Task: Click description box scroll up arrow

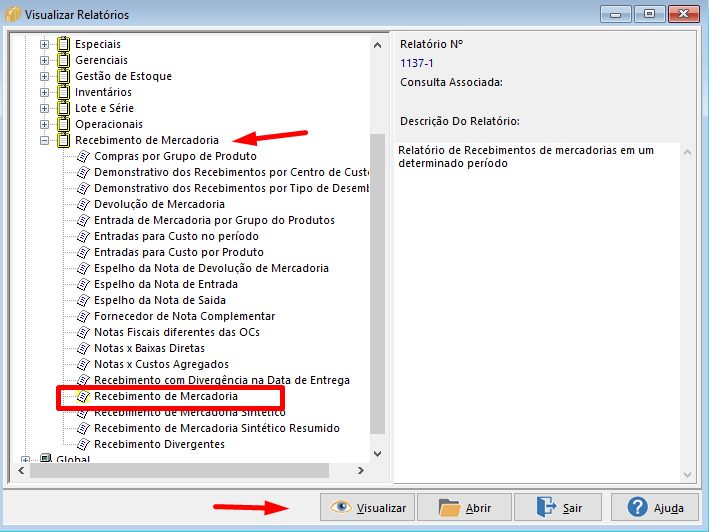Action: click(687, 152)
